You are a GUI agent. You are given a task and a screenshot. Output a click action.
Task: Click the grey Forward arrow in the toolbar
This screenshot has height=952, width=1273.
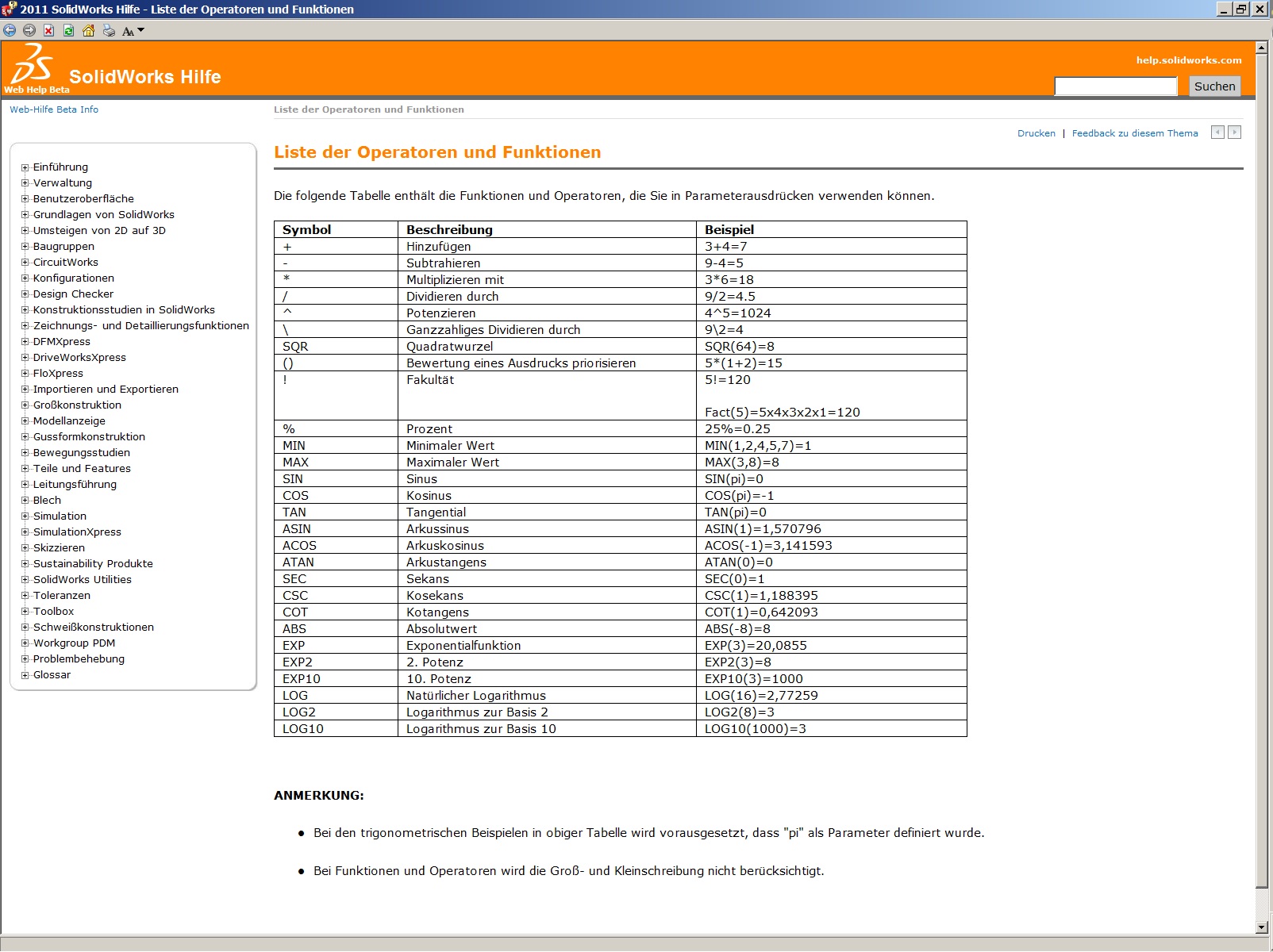coord(29,30)
